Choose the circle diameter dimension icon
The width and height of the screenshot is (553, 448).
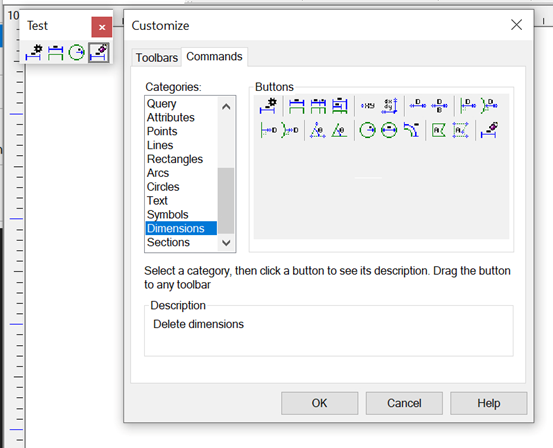coord(389,130)
